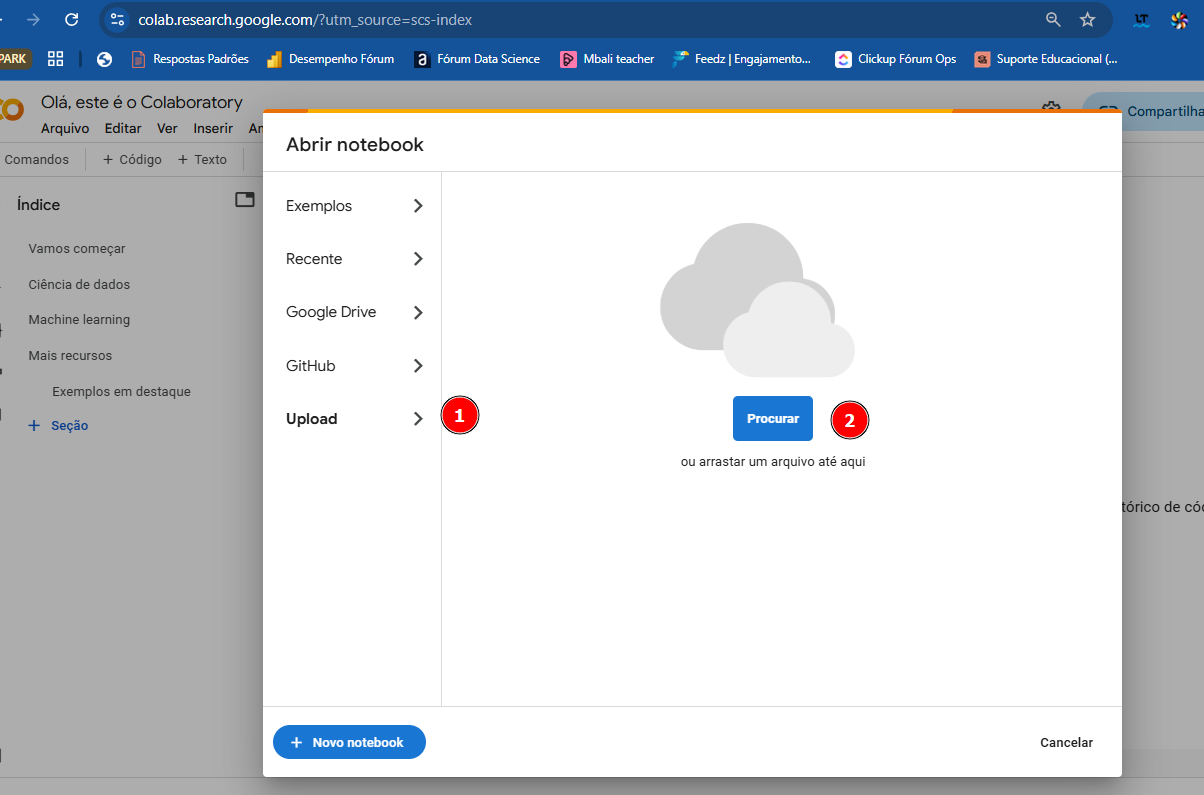
Task: Open Fórum Data Science bookmark
Action: pyautogui.click(x=478, y=59)
